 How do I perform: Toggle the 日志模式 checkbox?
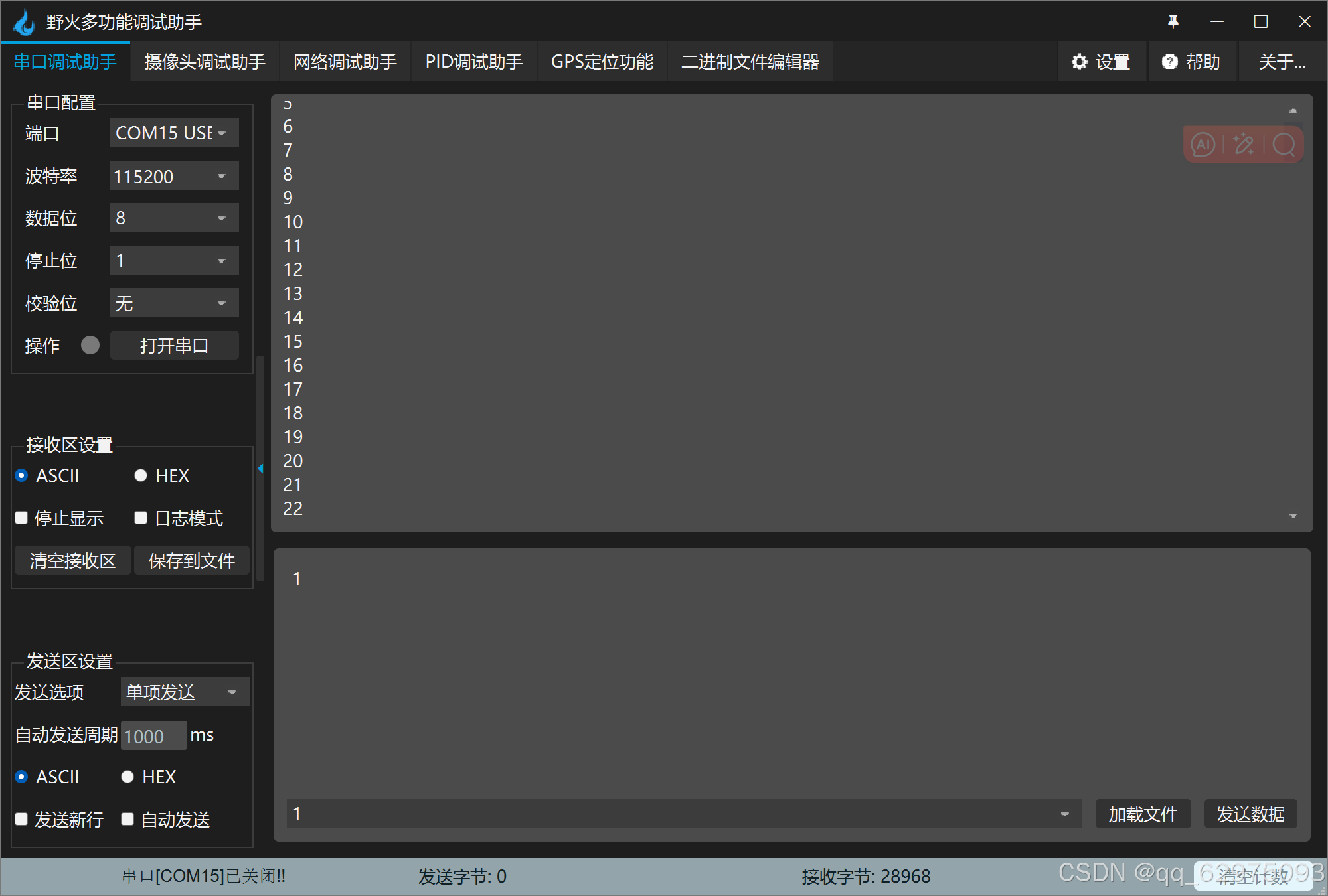[141, 518]
